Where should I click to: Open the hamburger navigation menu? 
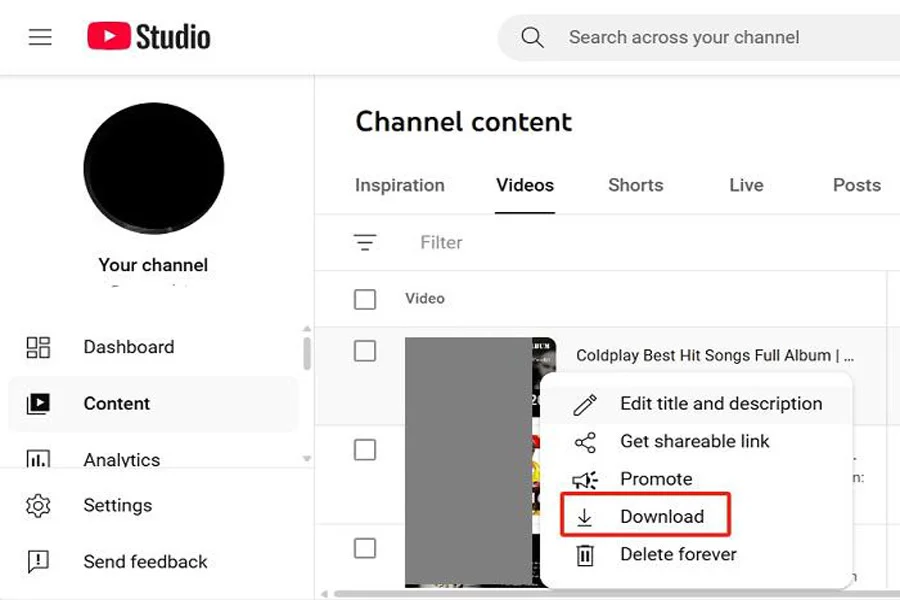pyautogui.click(x=40, y=37)
